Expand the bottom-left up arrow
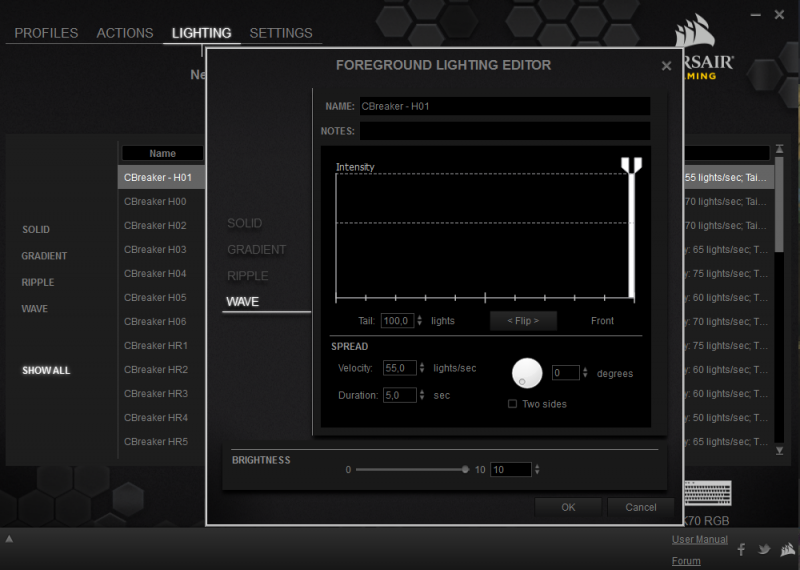 pyautogui.click(x=9, y=538)
